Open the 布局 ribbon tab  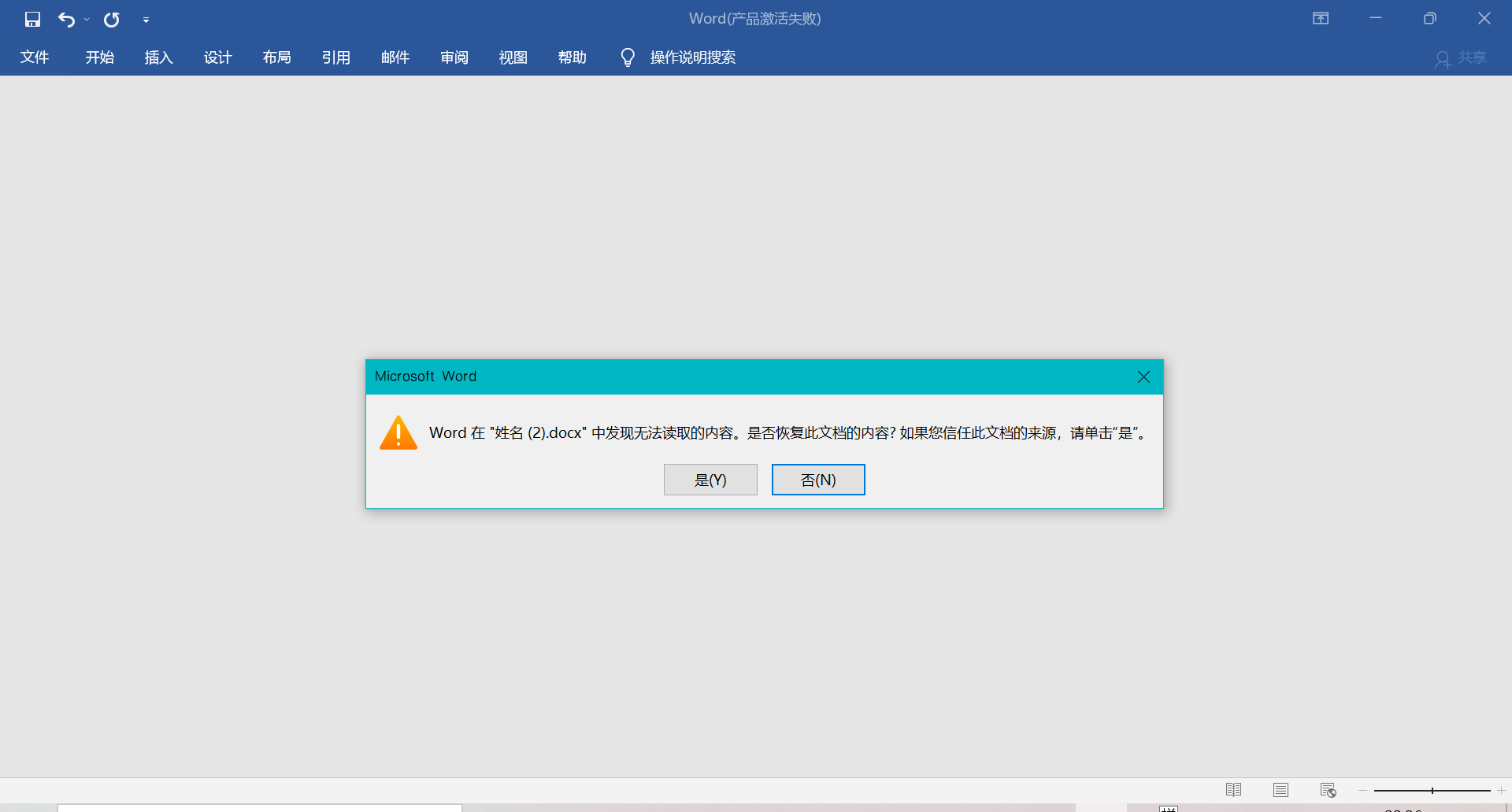point(277,57)
